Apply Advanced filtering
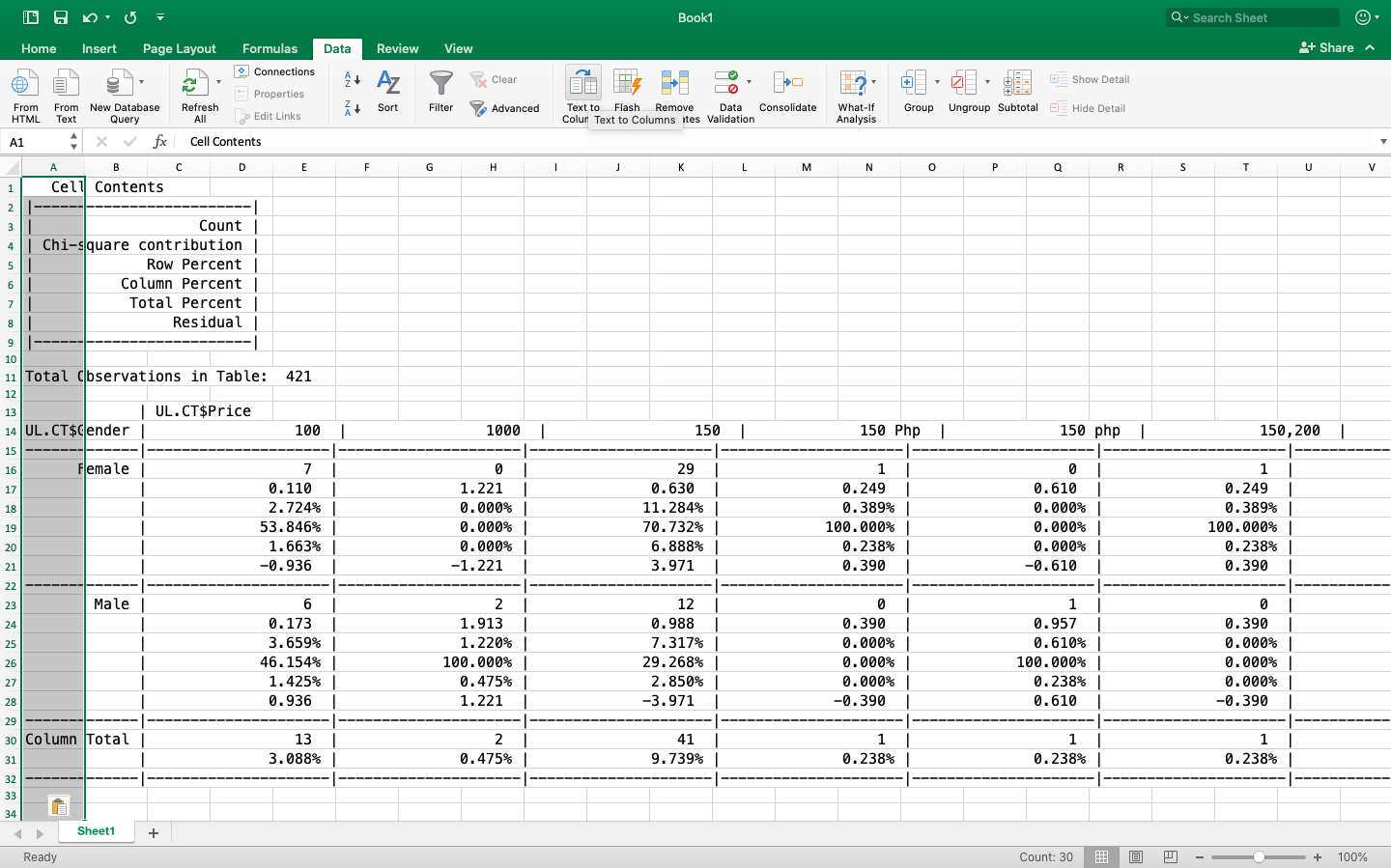Image resolution: width=1391 pixels, height=868 pixels. click(505, 108)
